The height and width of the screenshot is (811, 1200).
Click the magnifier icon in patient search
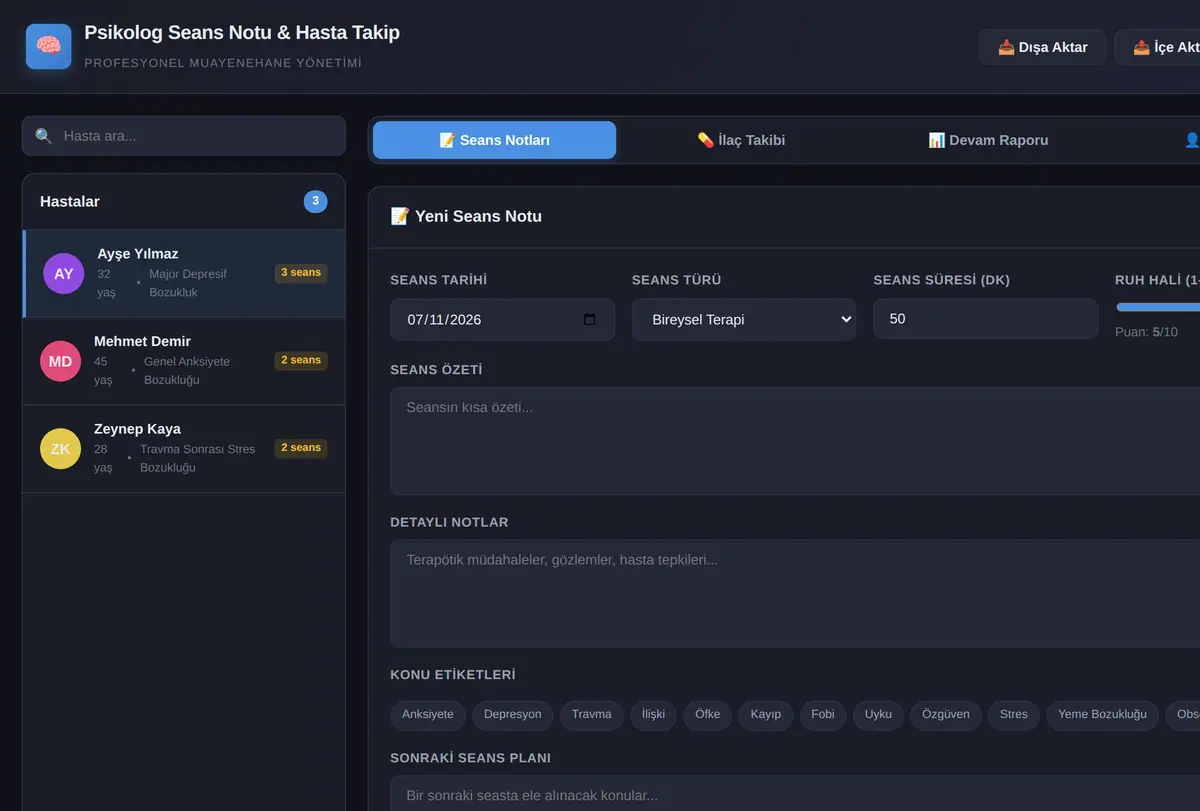[x=43, y=136]
